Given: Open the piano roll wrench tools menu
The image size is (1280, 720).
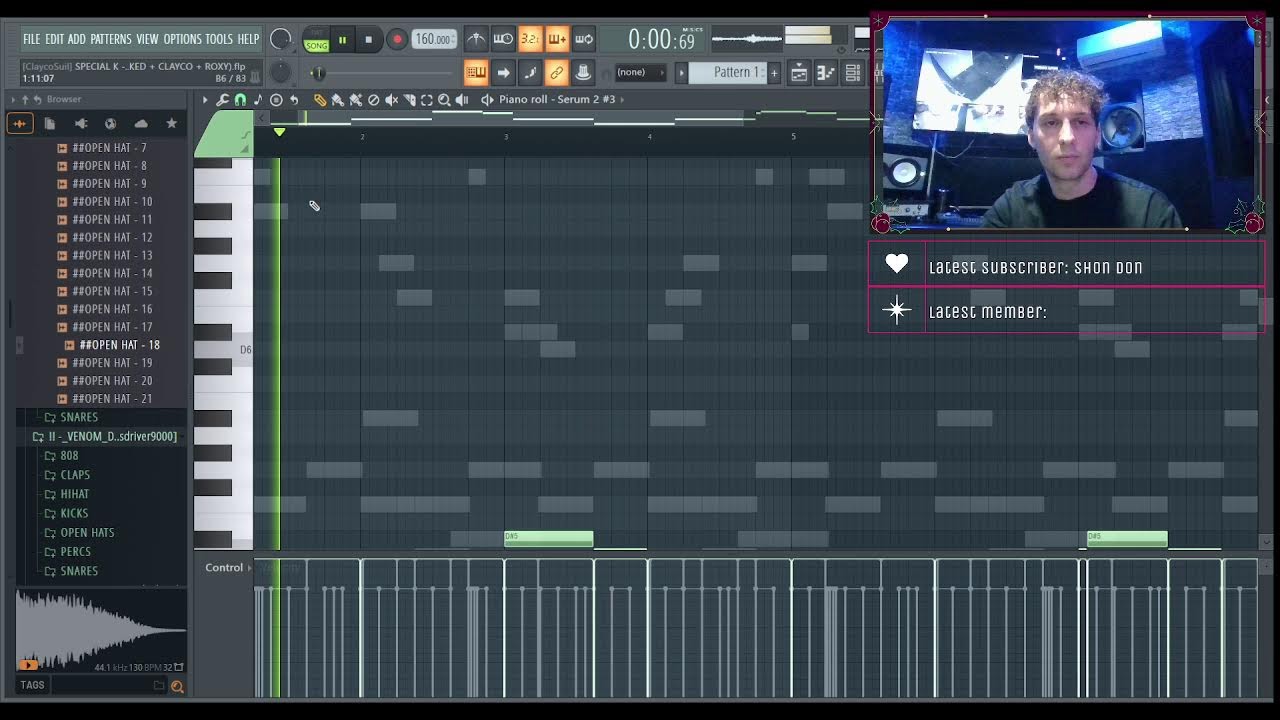Looking at the screenshot, I should pos(222,99).
